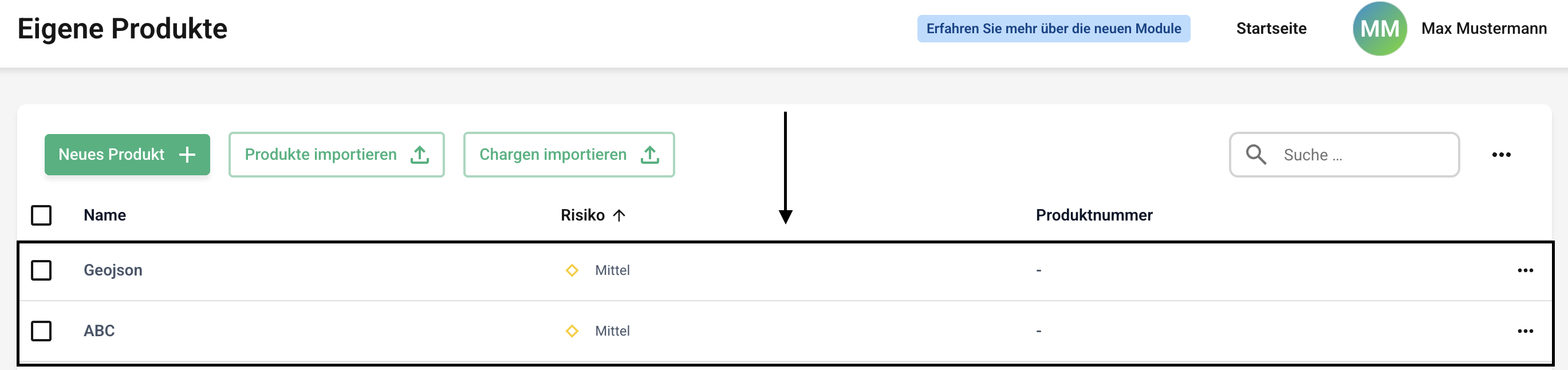Sort the table by Name column
The width and height of the screenshot is (1568, 370).
point(105,215)
